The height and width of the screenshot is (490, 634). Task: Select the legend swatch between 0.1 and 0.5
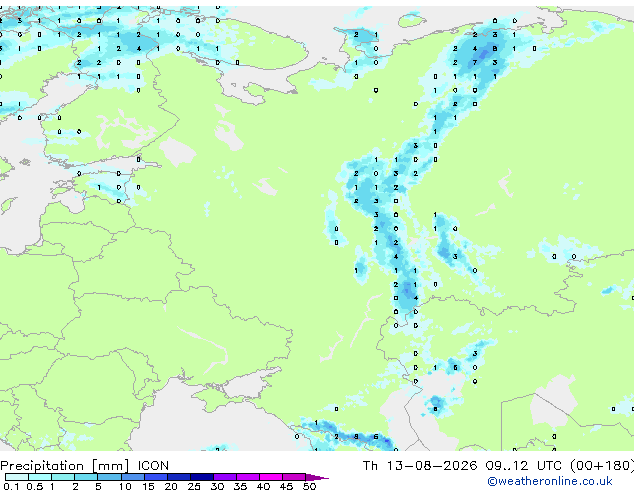click(17, 477)
